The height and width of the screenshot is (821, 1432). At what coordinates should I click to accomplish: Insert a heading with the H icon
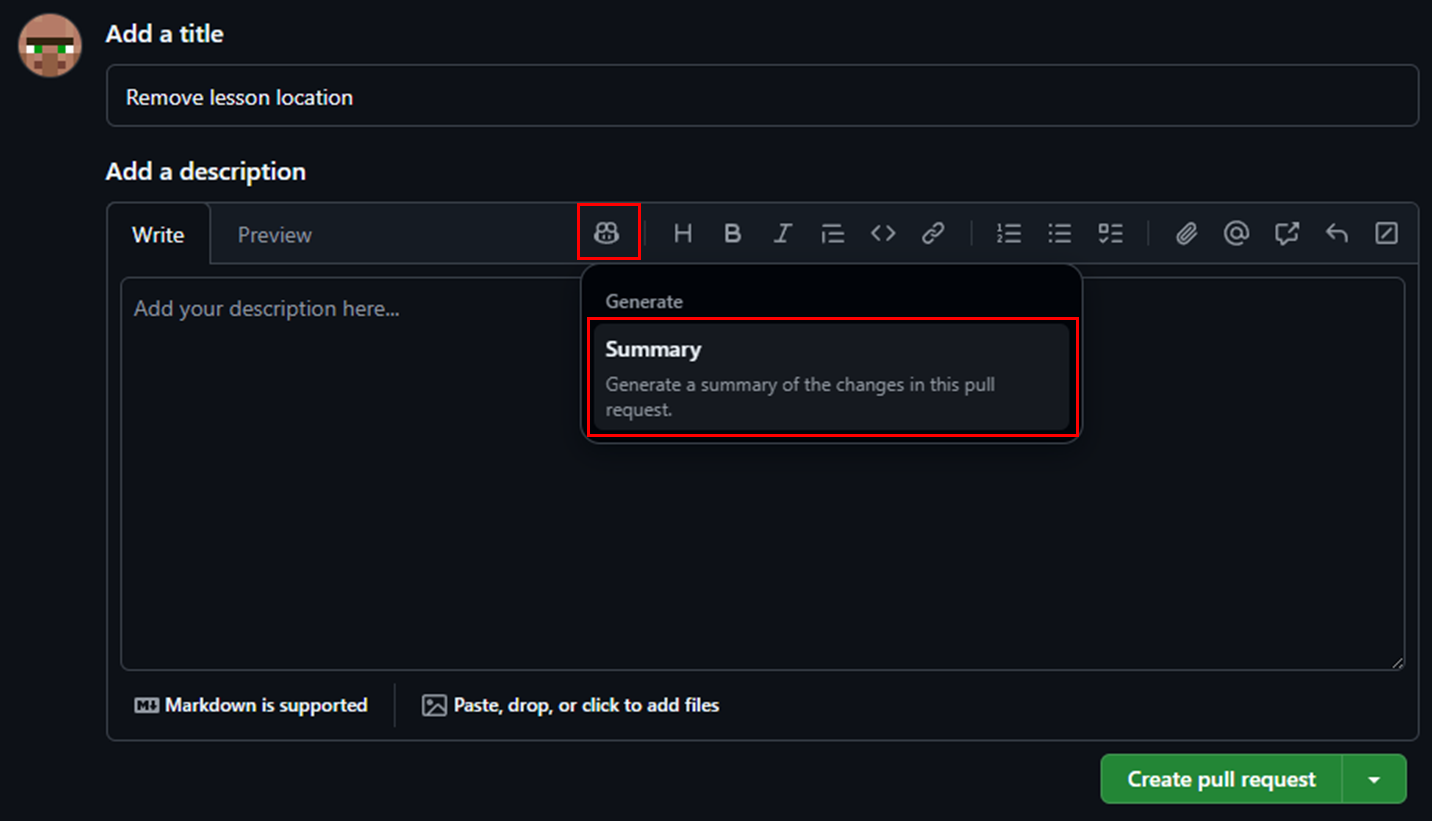coord(683,233)
